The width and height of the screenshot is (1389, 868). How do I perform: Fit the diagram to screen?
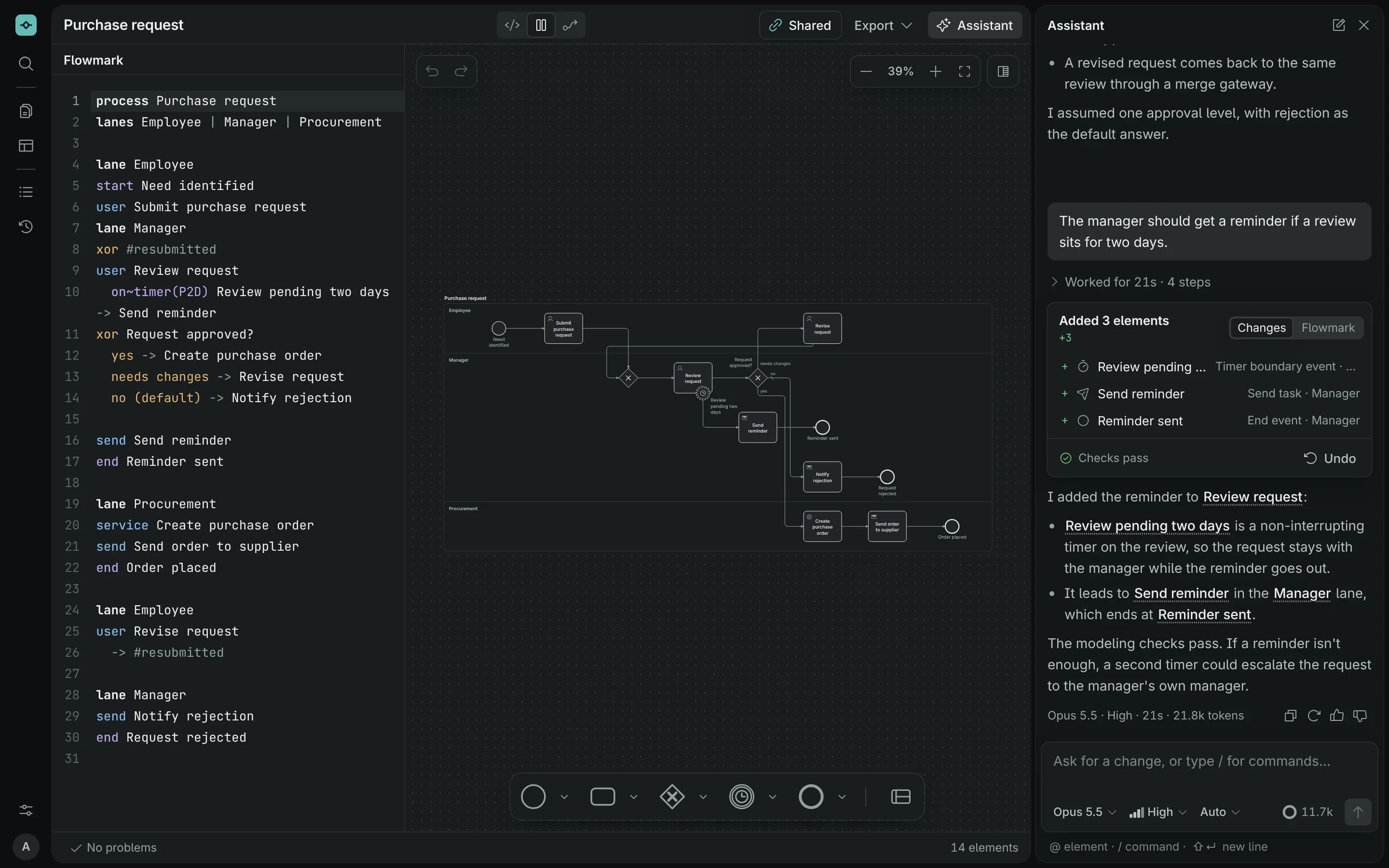(x=965, y=71)
